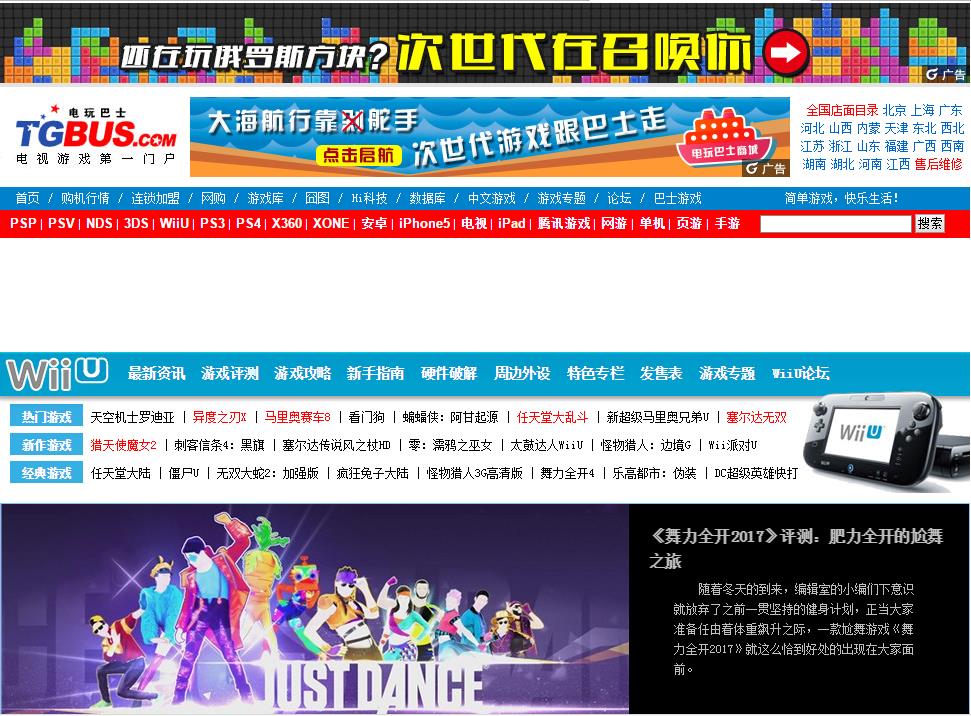Select the PS4 platform link
The width and height of the screenshot is (971, 716).
pos(248,223)
